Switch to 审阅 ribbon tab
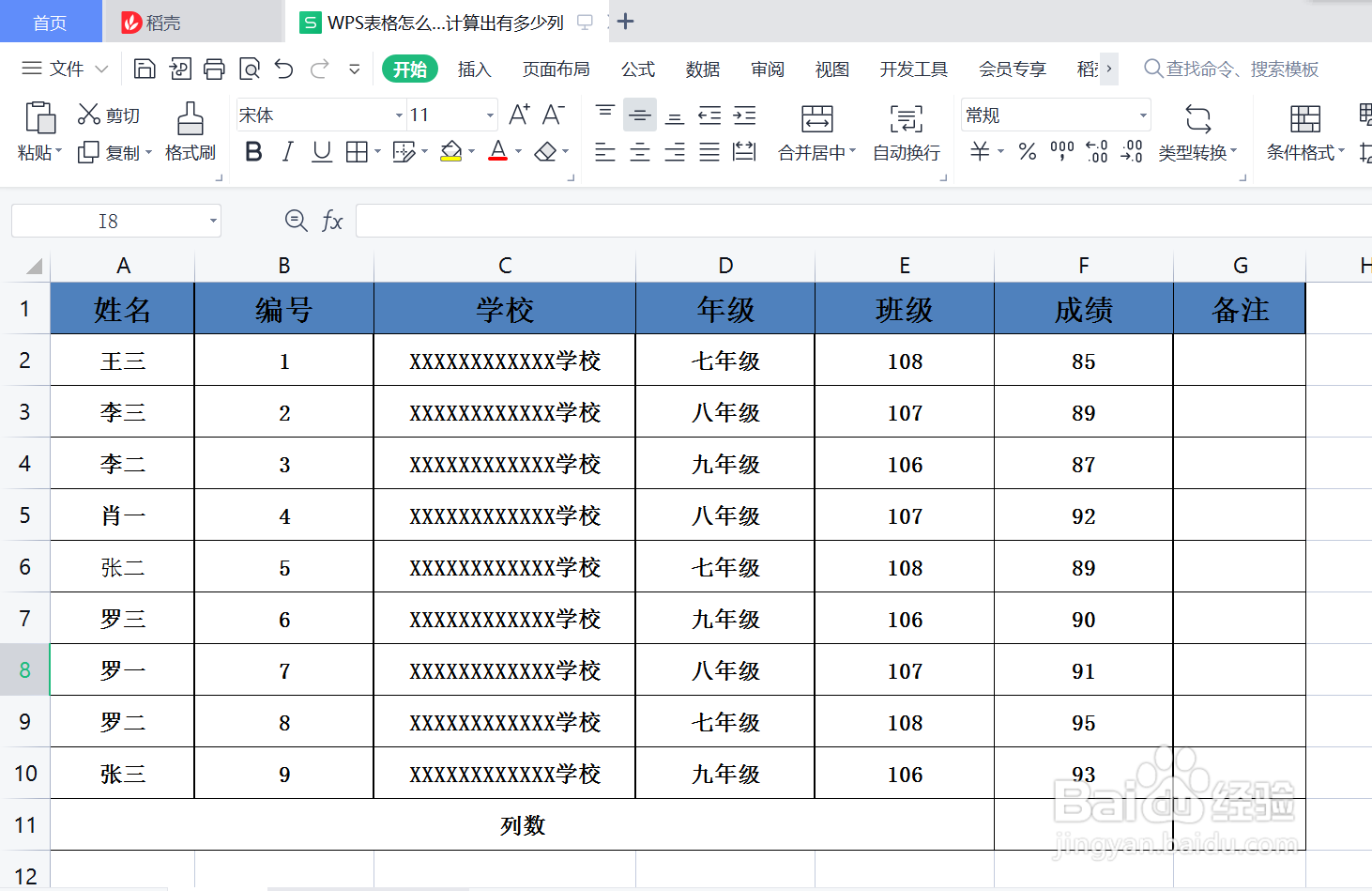 (768, 69)
